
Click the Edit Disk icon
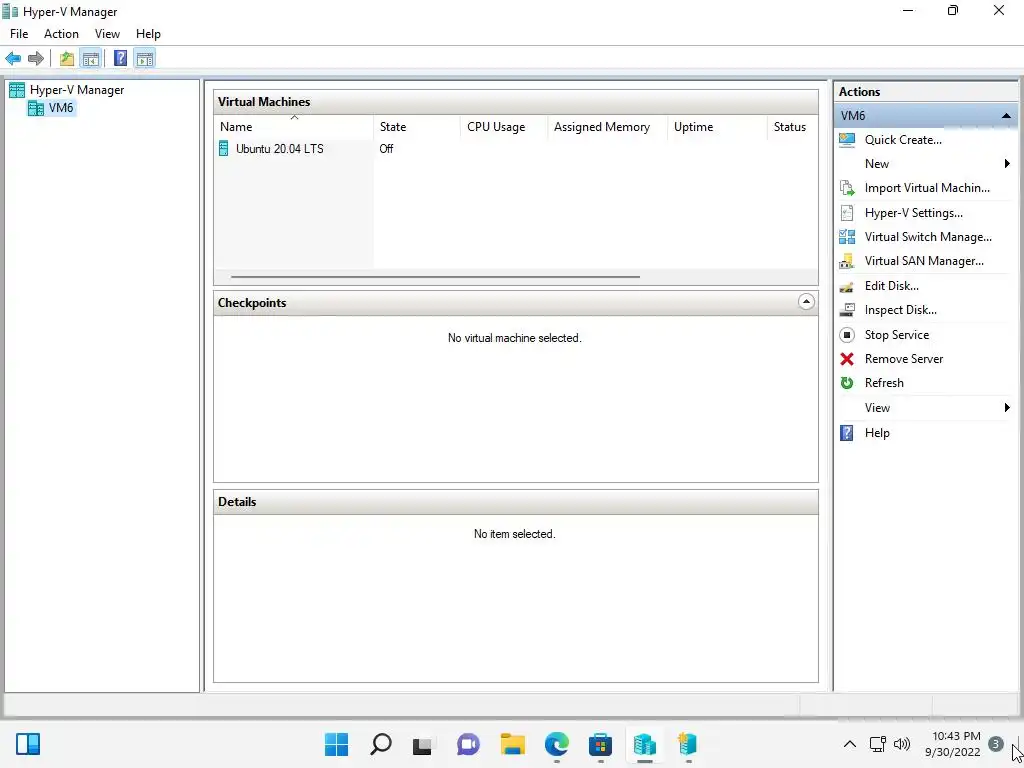[x=847, y=286]
